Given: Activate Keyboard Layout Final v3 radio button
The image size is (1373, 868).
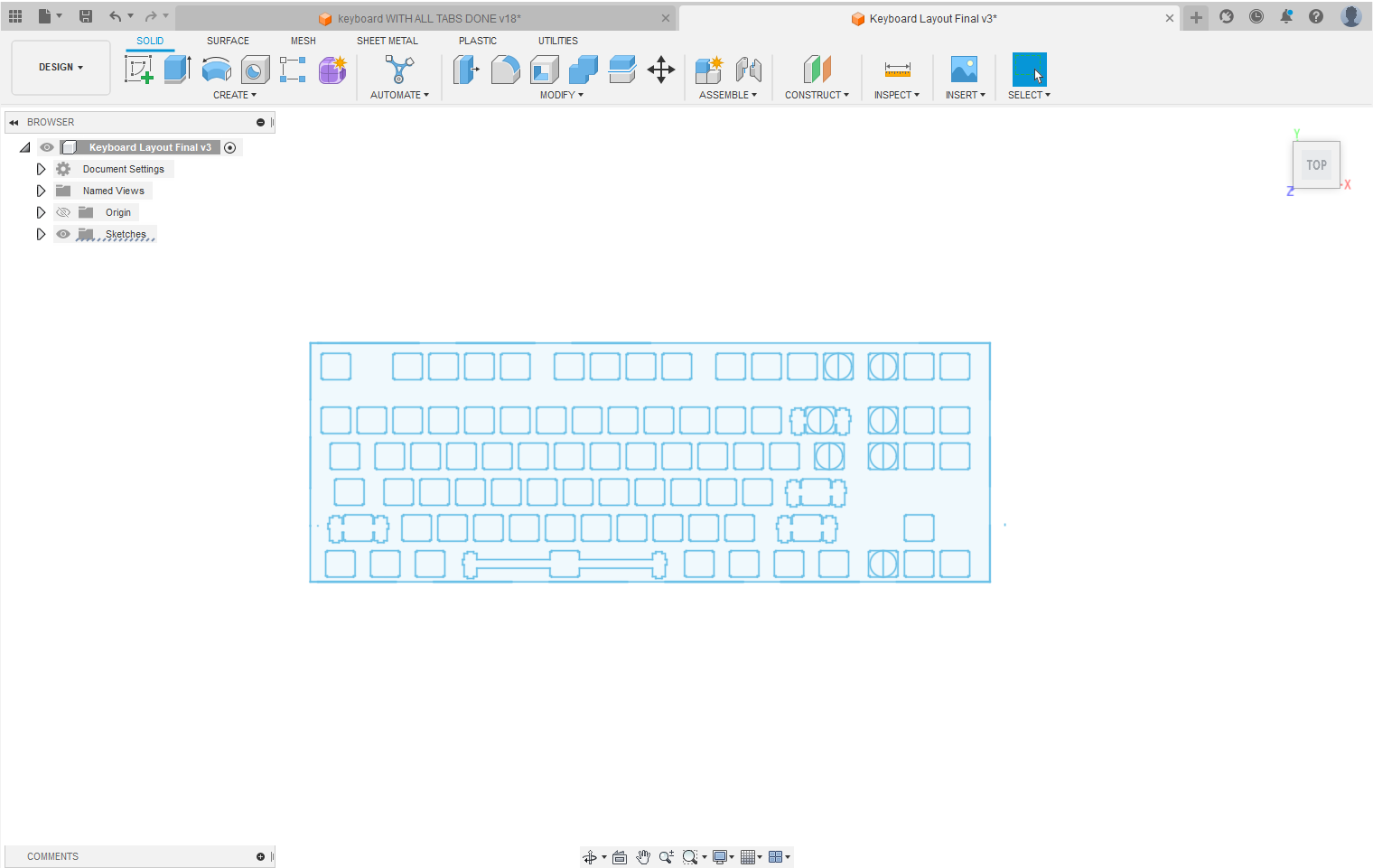Looking at the screenshot, I should [x=230, y=147].
